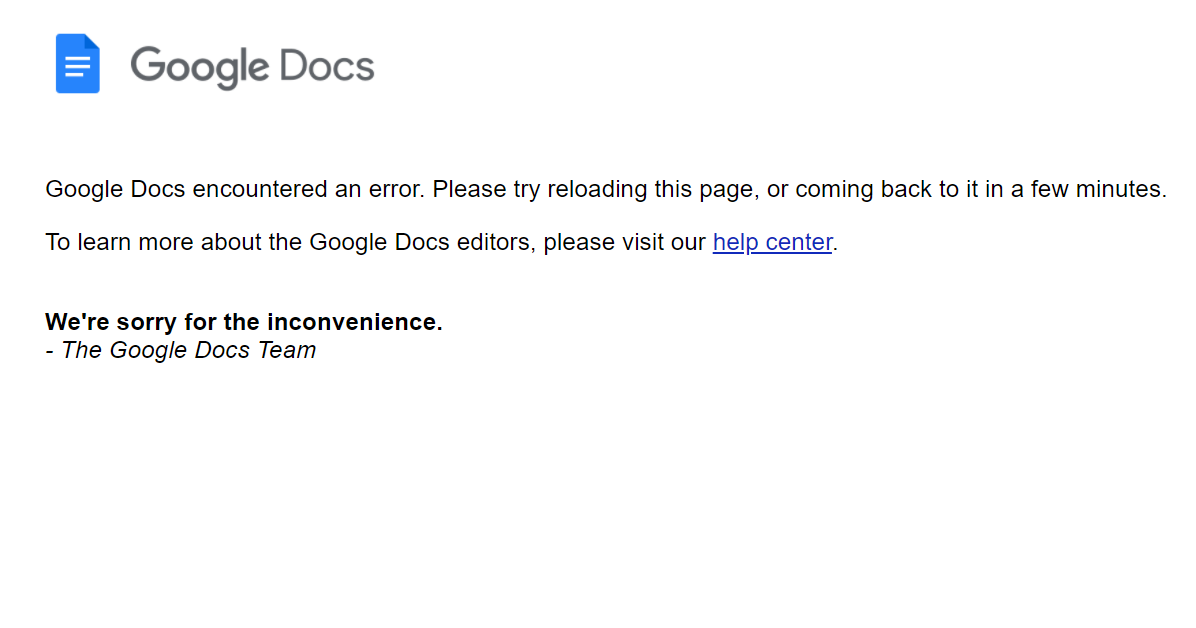The image size is (1196, 628).
Task: Open the help center link
Action: pyautogui.click(x=772, y=242)
